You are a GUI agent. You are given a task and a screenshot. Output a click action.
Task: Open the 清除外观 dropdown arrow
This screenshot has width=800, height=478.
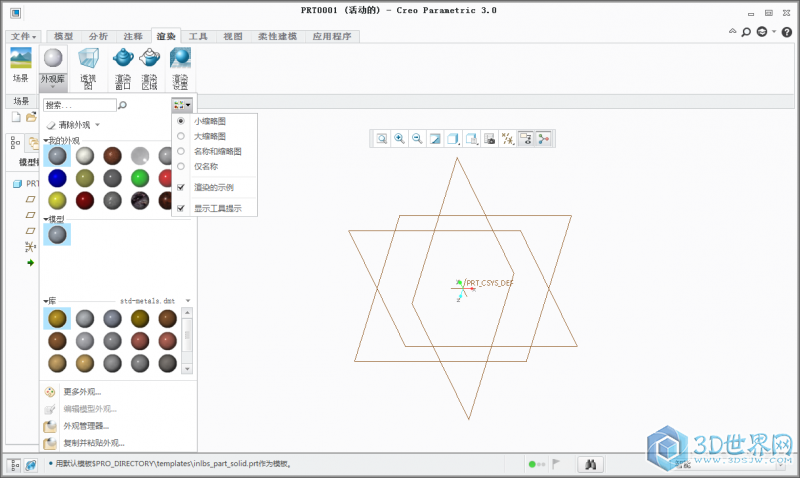point(97,125)
